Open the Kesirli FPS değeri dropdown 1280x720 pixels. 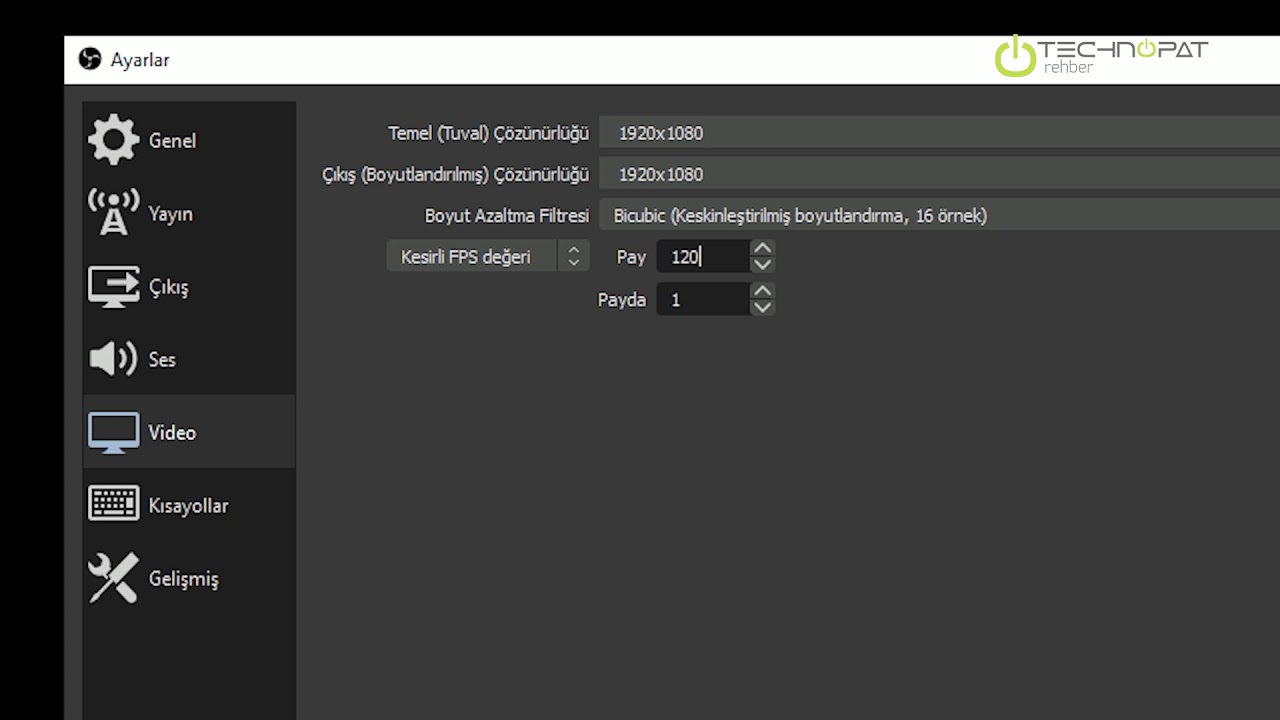pos(488,257)
